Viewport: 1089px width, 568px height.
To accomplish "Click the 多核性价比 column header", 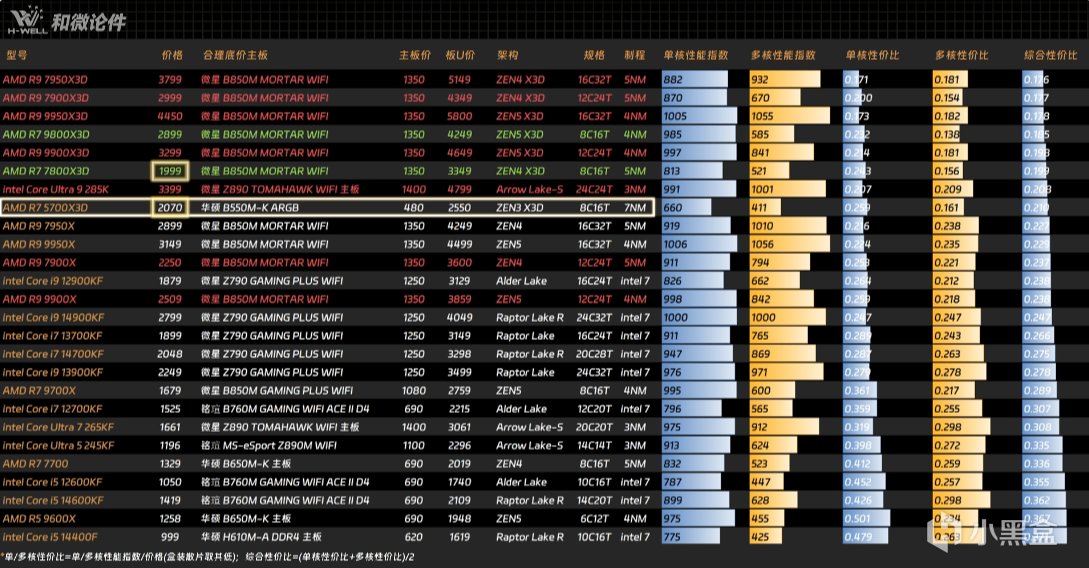I will pos(961,55).
